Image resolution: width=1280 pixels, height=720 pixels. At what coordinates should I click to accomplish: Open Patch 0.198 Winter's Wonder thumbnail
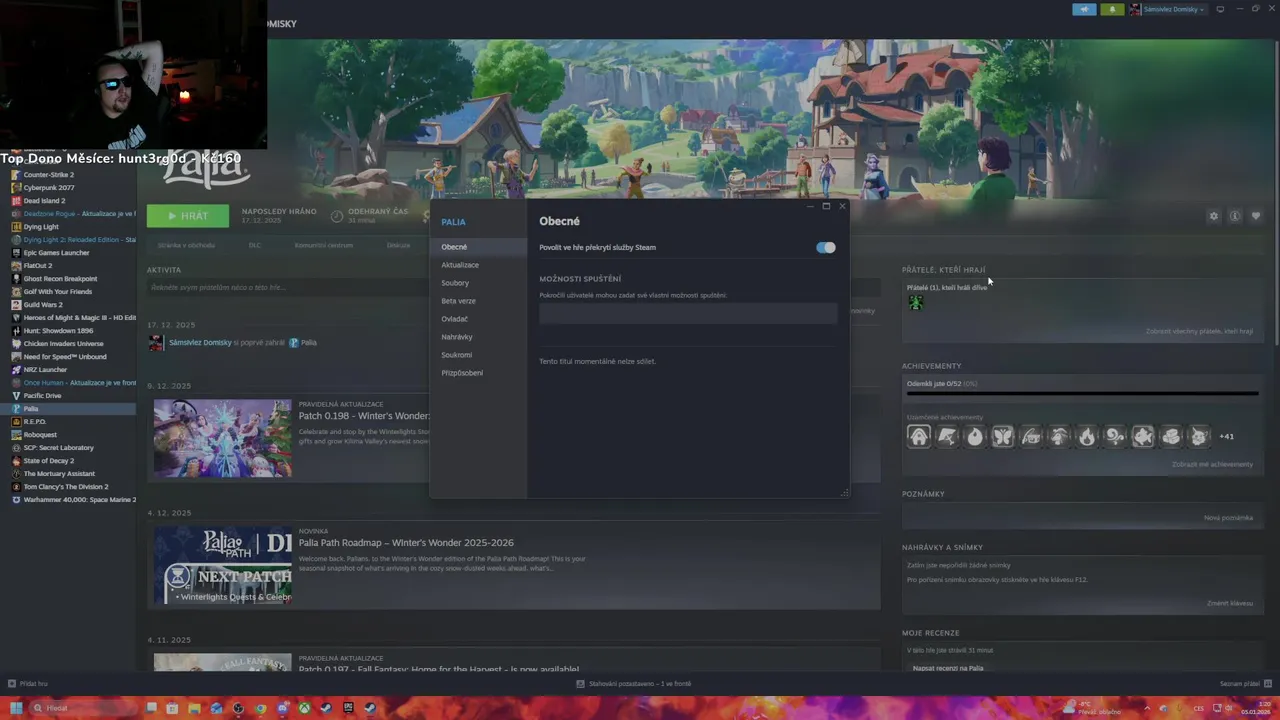click(223, 438)
